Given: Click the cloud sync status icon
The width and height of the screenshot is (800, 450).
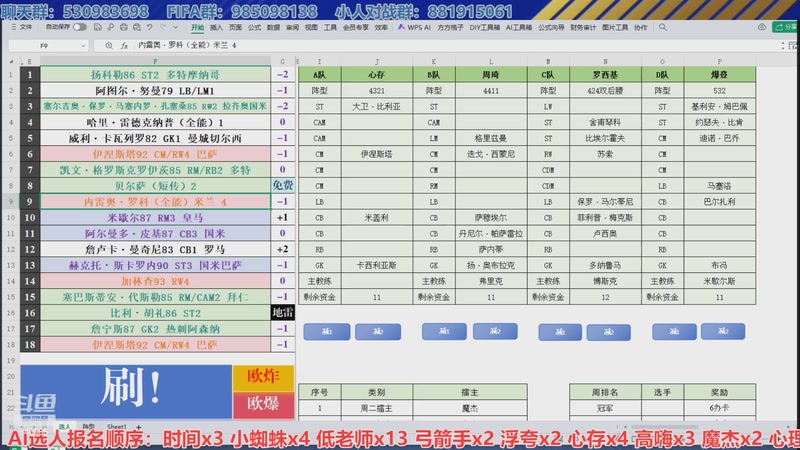Looking at the screenshot, I should (762, 27).
